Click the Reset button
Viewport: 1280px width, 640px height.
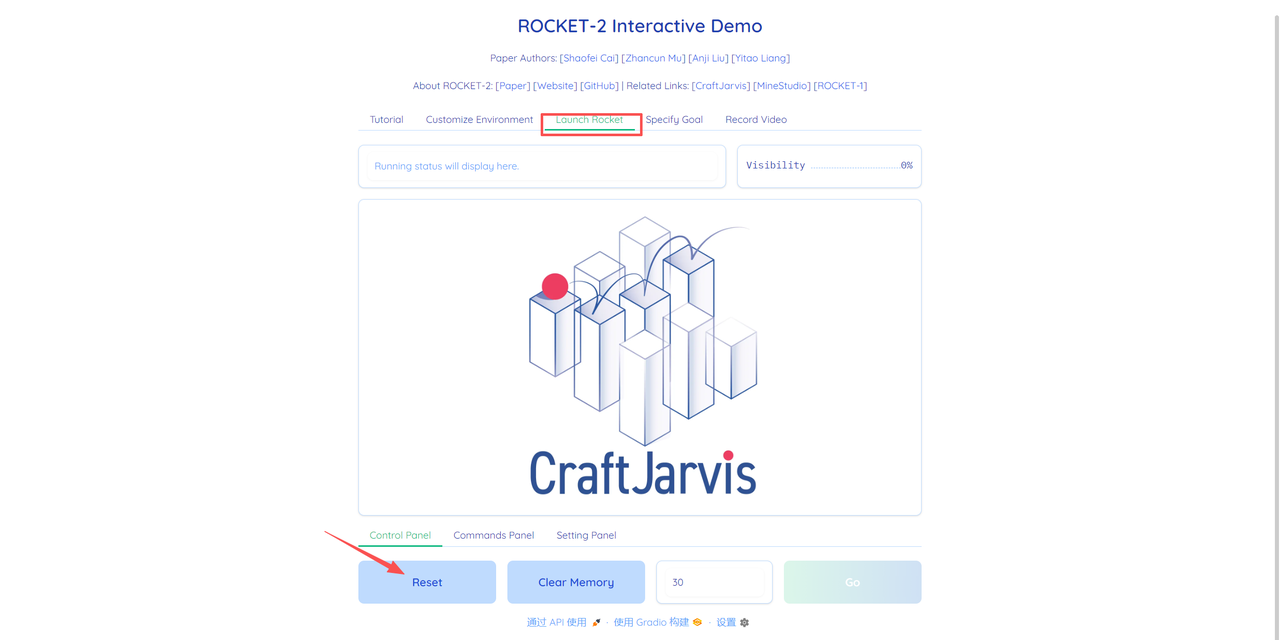coord(427,582)
